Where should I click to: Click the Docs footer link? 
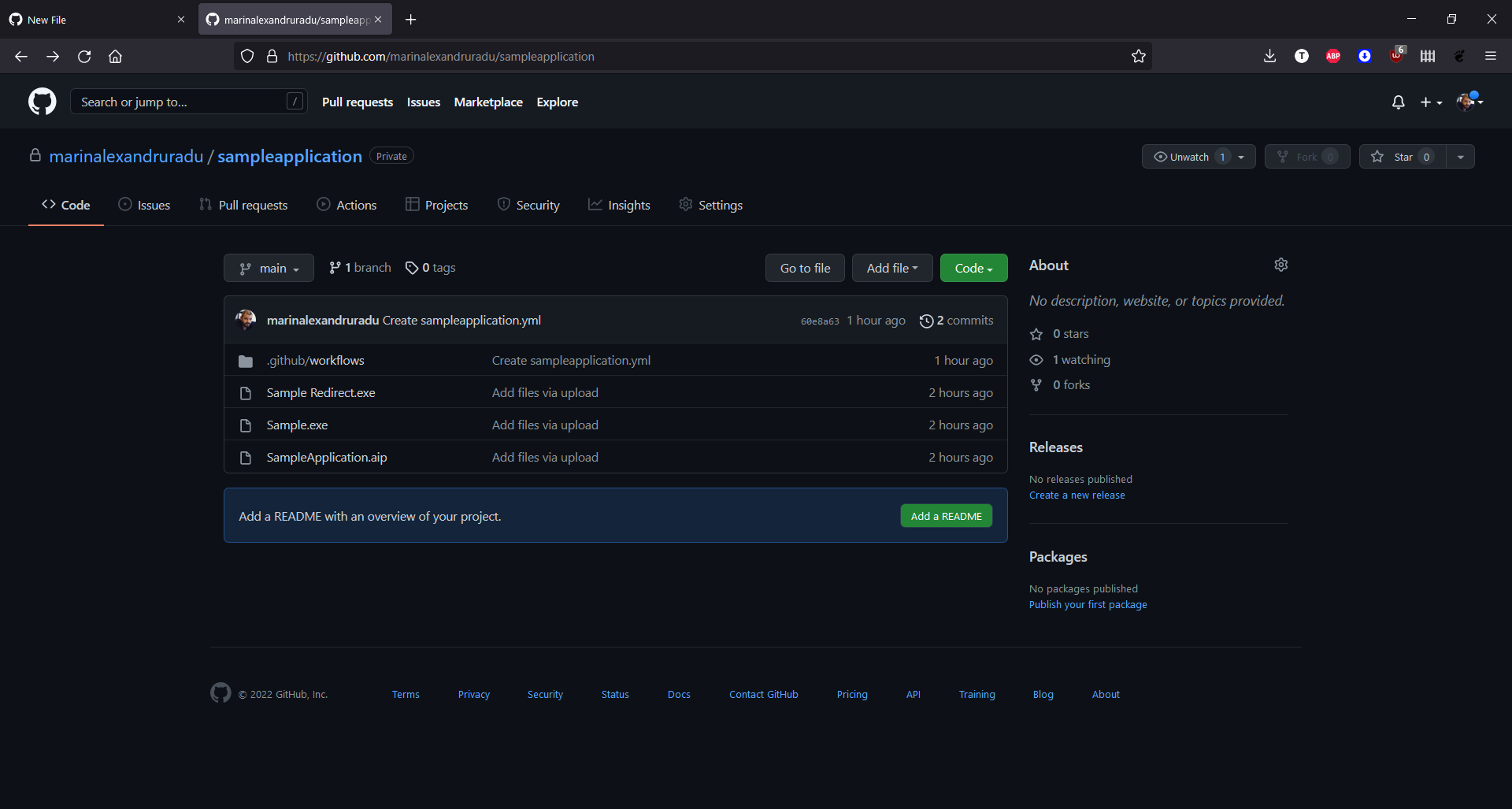[679, 694]
